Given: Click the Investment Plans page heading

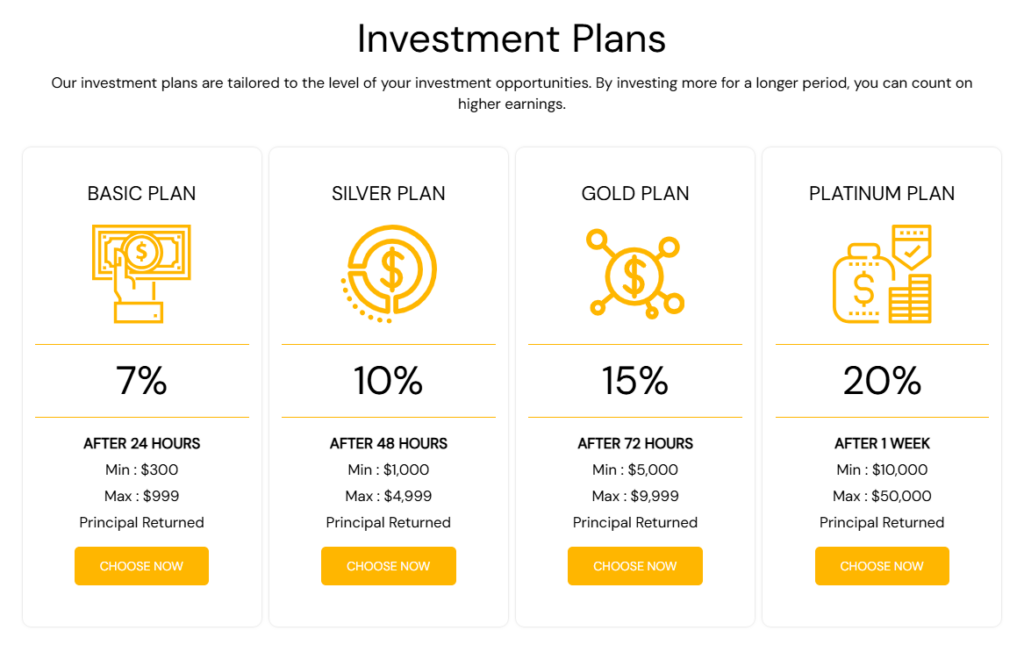Looking at the screenshot, I should 511,39.
